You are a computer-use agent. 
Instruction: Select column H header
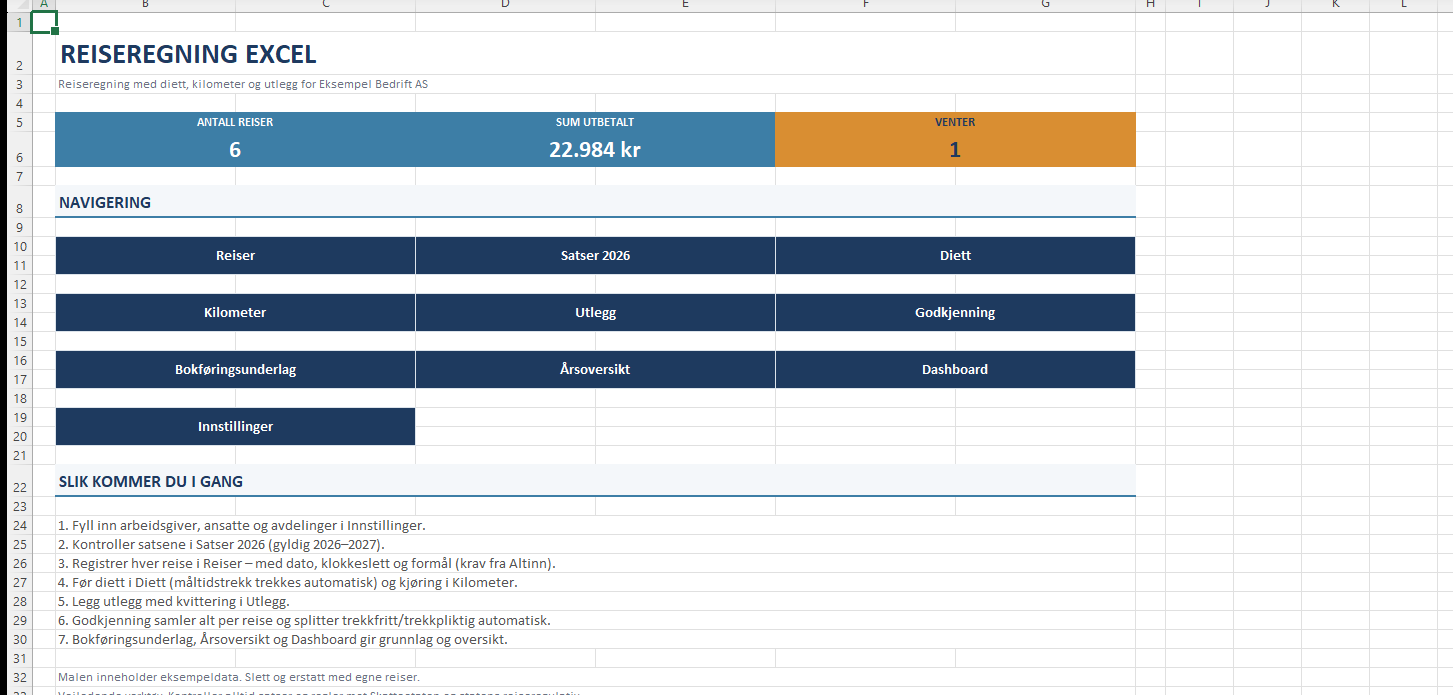point(1150,5)
